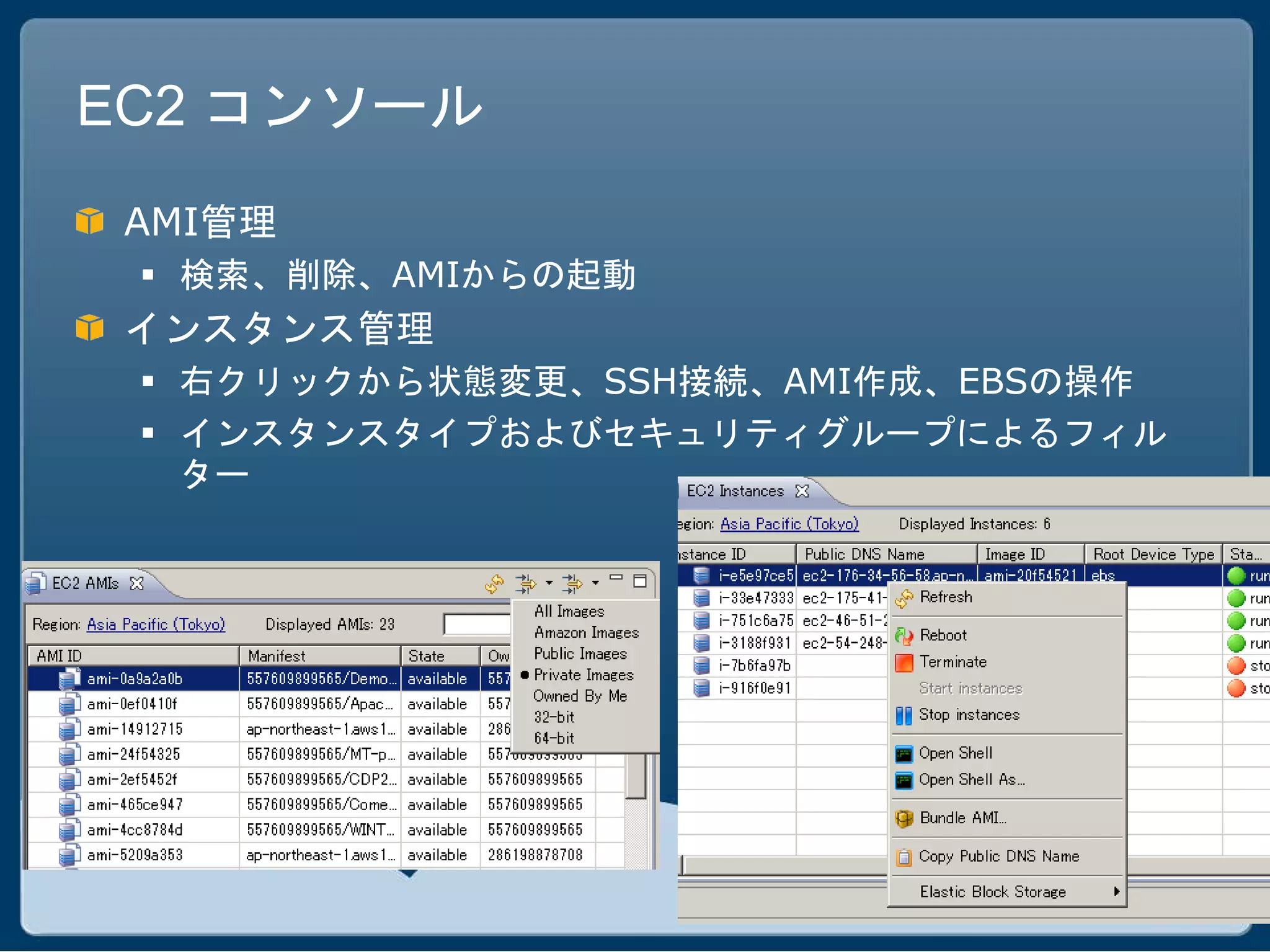
Task: Close the EC2 AMIs tab
Action: pos(136,583)
